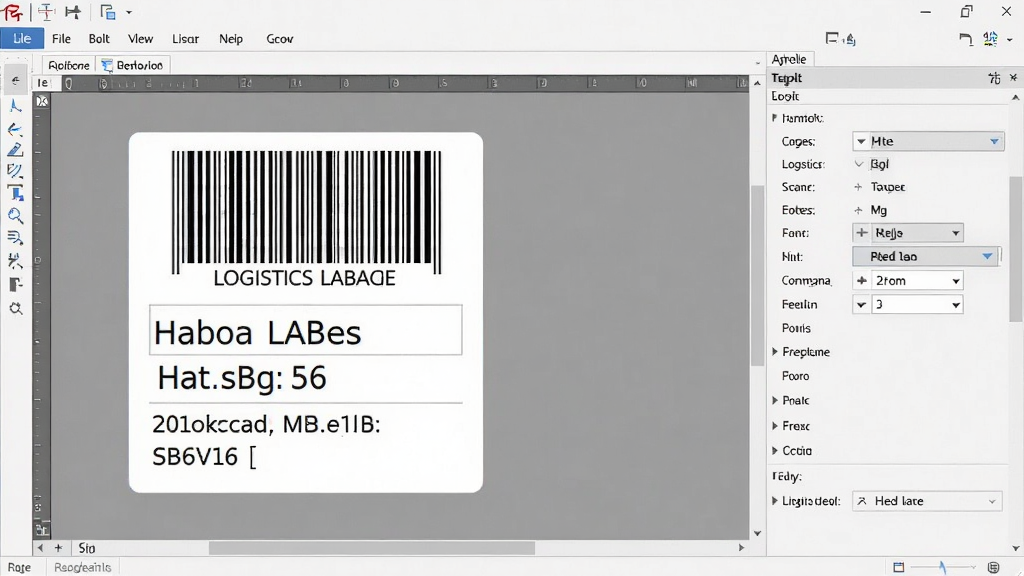
Task: Expand the Cctia section
Action: pyautogui.click(x=775, y=451)
